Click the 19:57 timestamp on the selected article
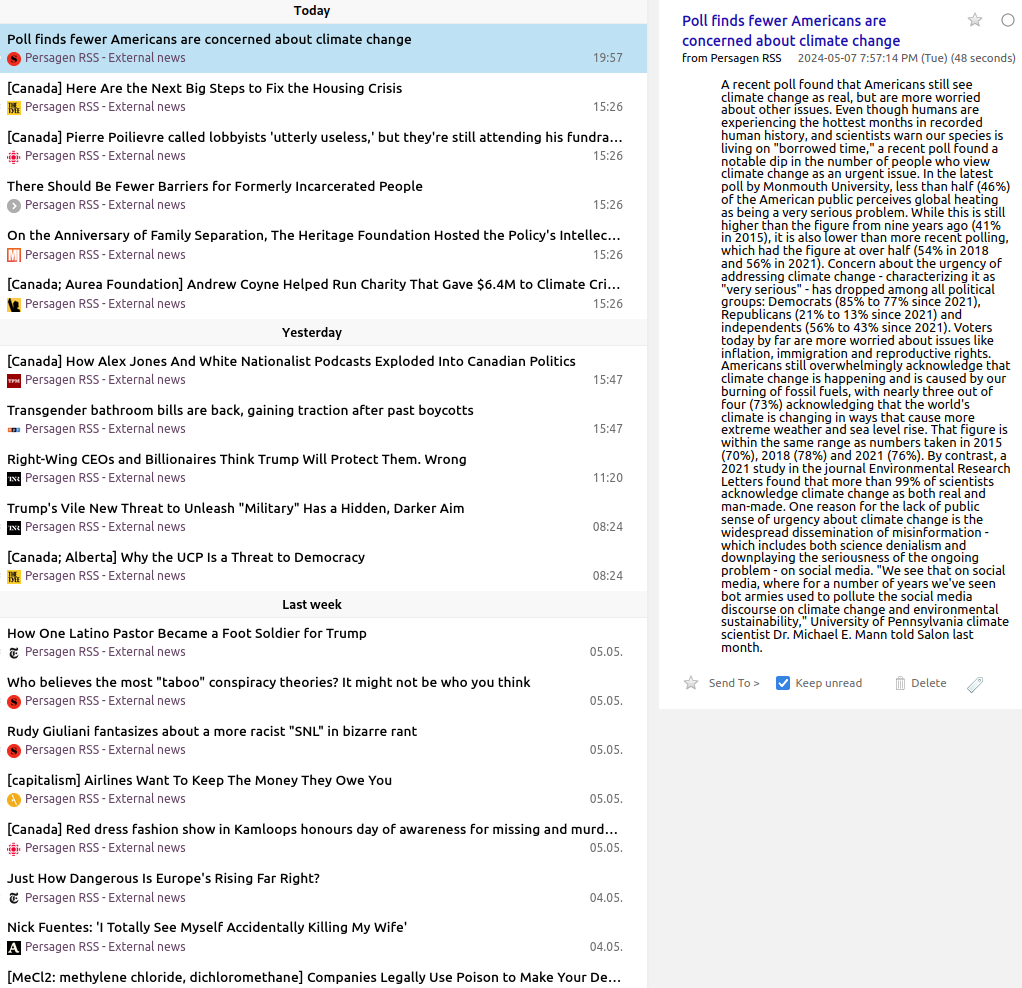This screenshot has height=988, width=1022. click(607, 58)
